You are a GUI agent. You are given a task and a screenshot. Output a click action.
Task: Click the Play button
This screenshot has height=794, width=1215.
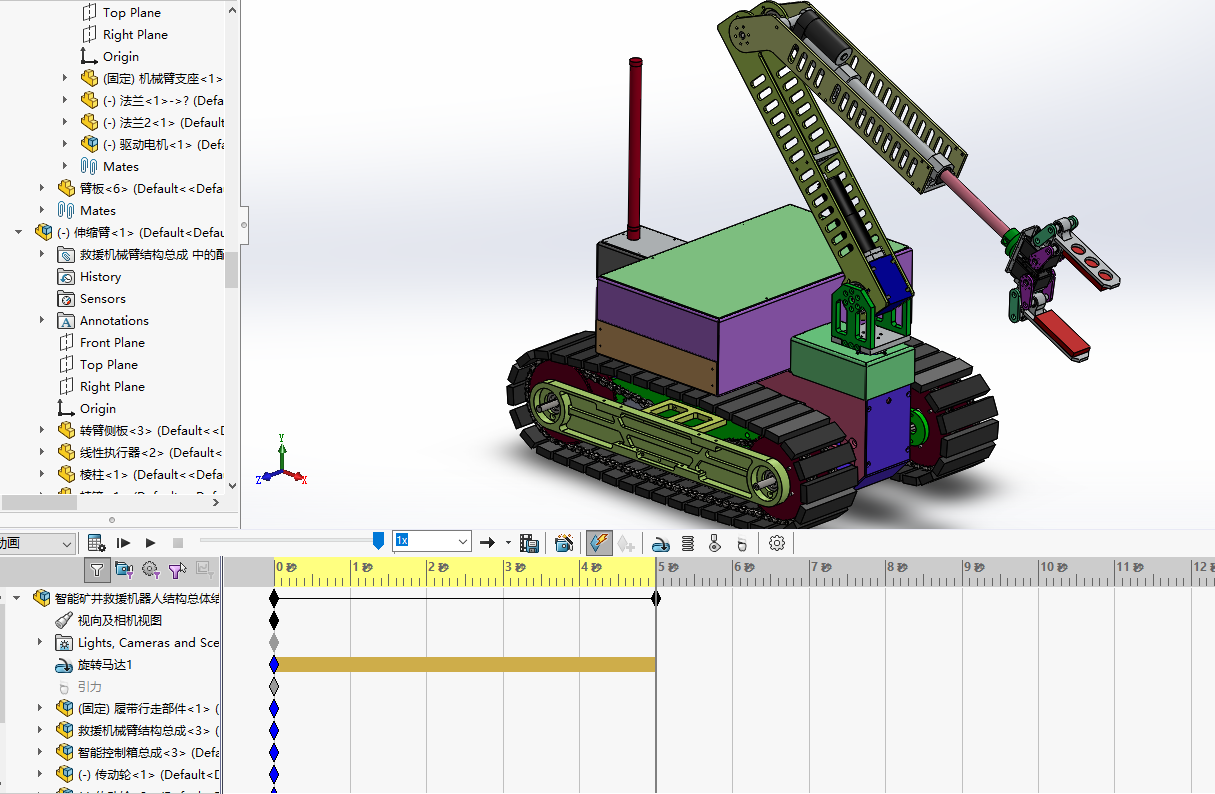[151, 543]
